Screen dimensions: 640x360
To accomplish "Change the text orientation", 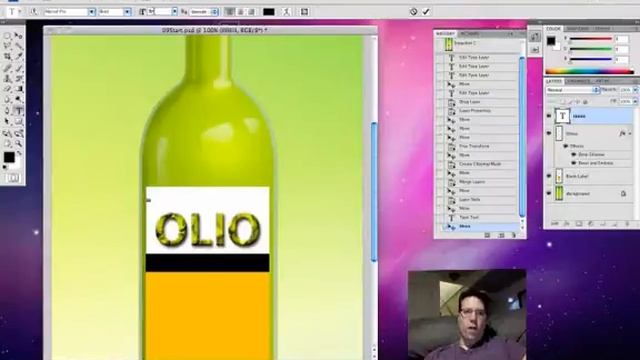I will click(x=33, y=12).
